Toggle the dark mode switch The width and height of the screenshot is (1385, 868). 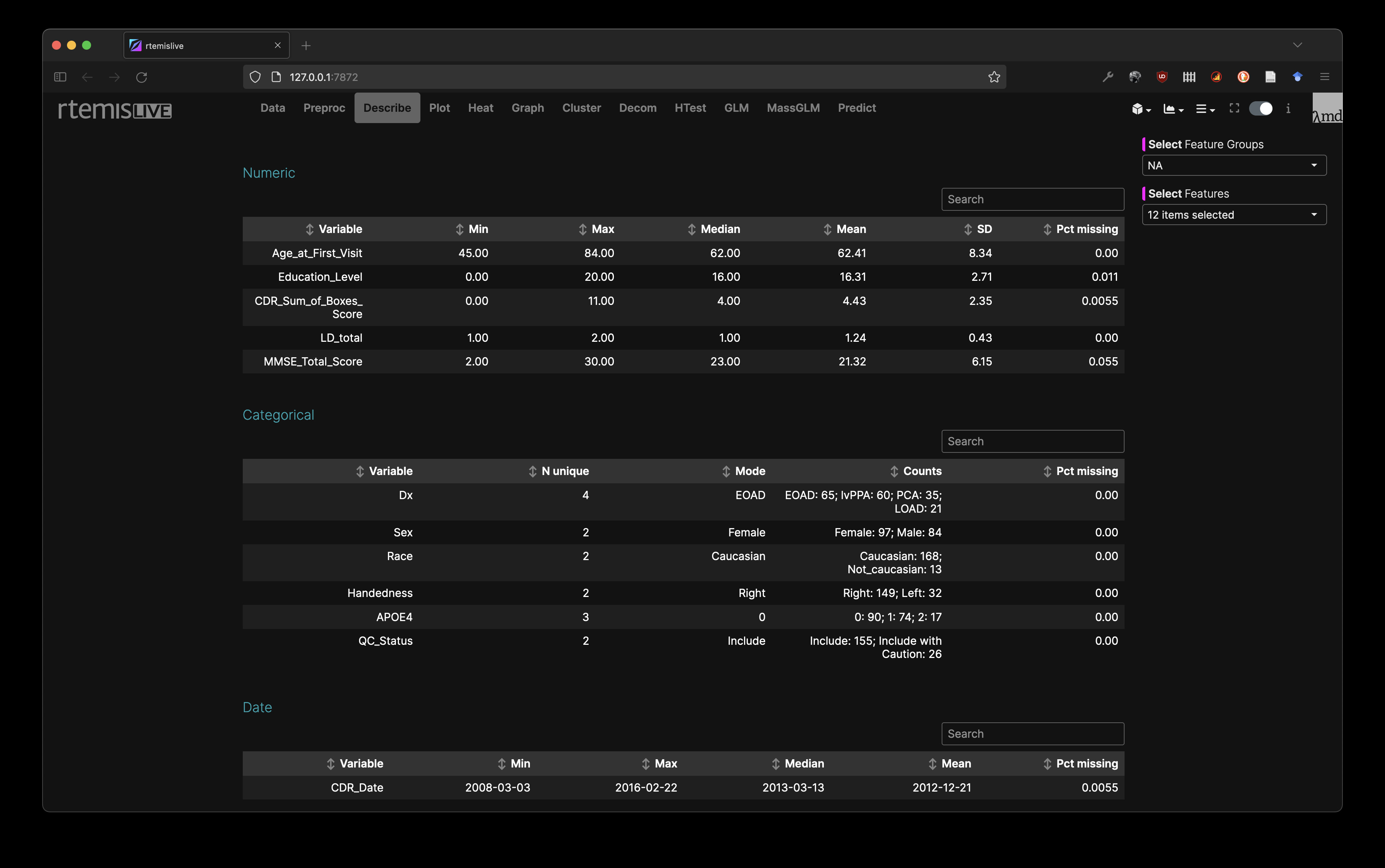pyautogui.click(x=1260, y=108)
